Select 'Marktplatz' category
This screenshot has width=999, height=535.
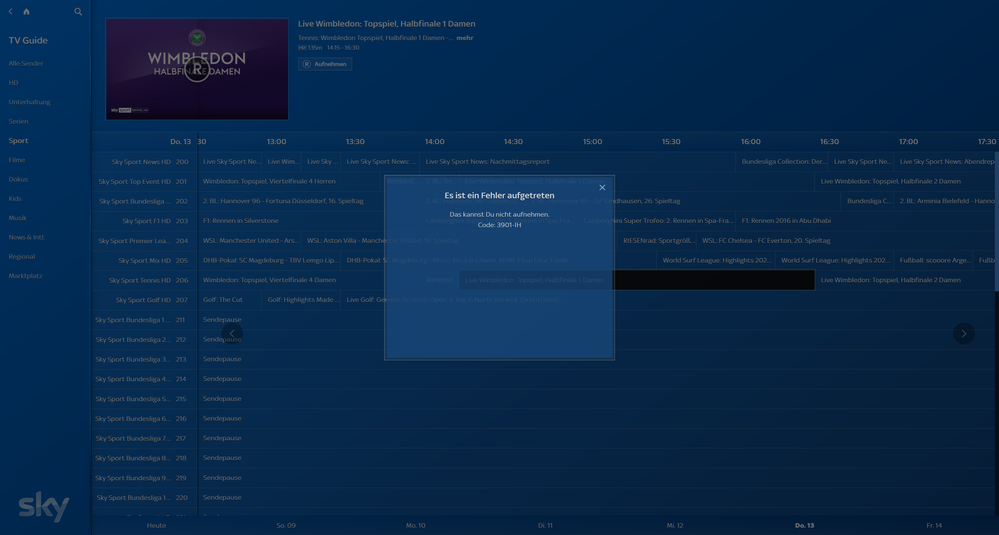[25, 276]
